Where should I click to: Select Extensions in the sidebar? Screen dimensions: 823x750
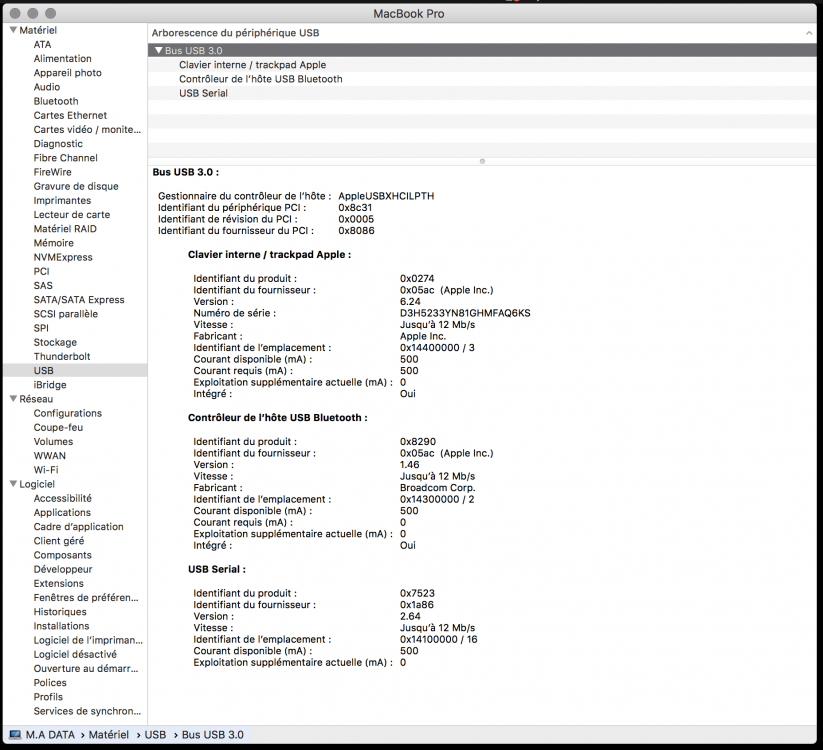[59, 583]
